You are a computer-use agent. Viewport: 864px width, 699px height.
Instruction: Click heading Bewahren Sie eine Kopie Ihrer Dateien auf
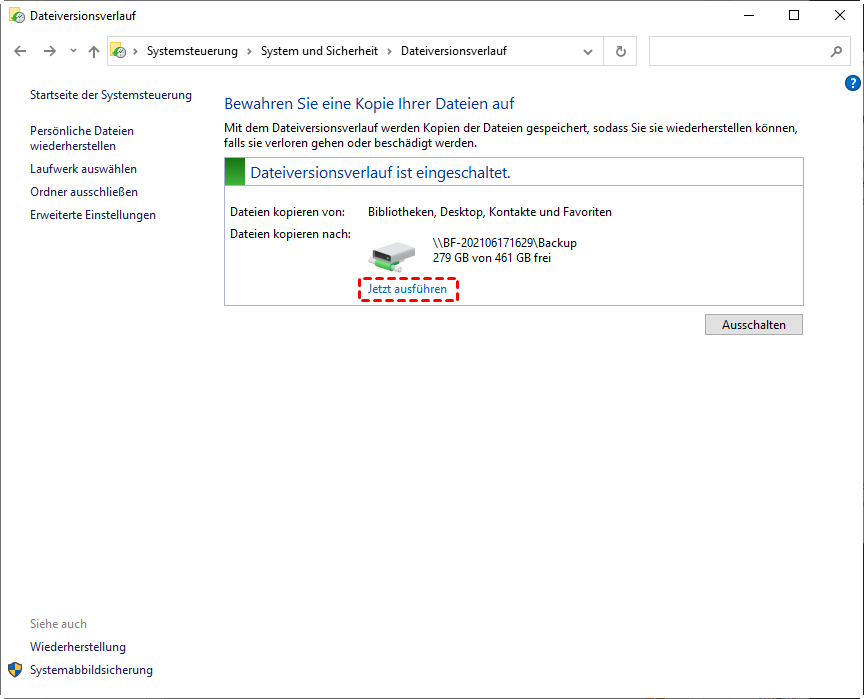(369, 104)
